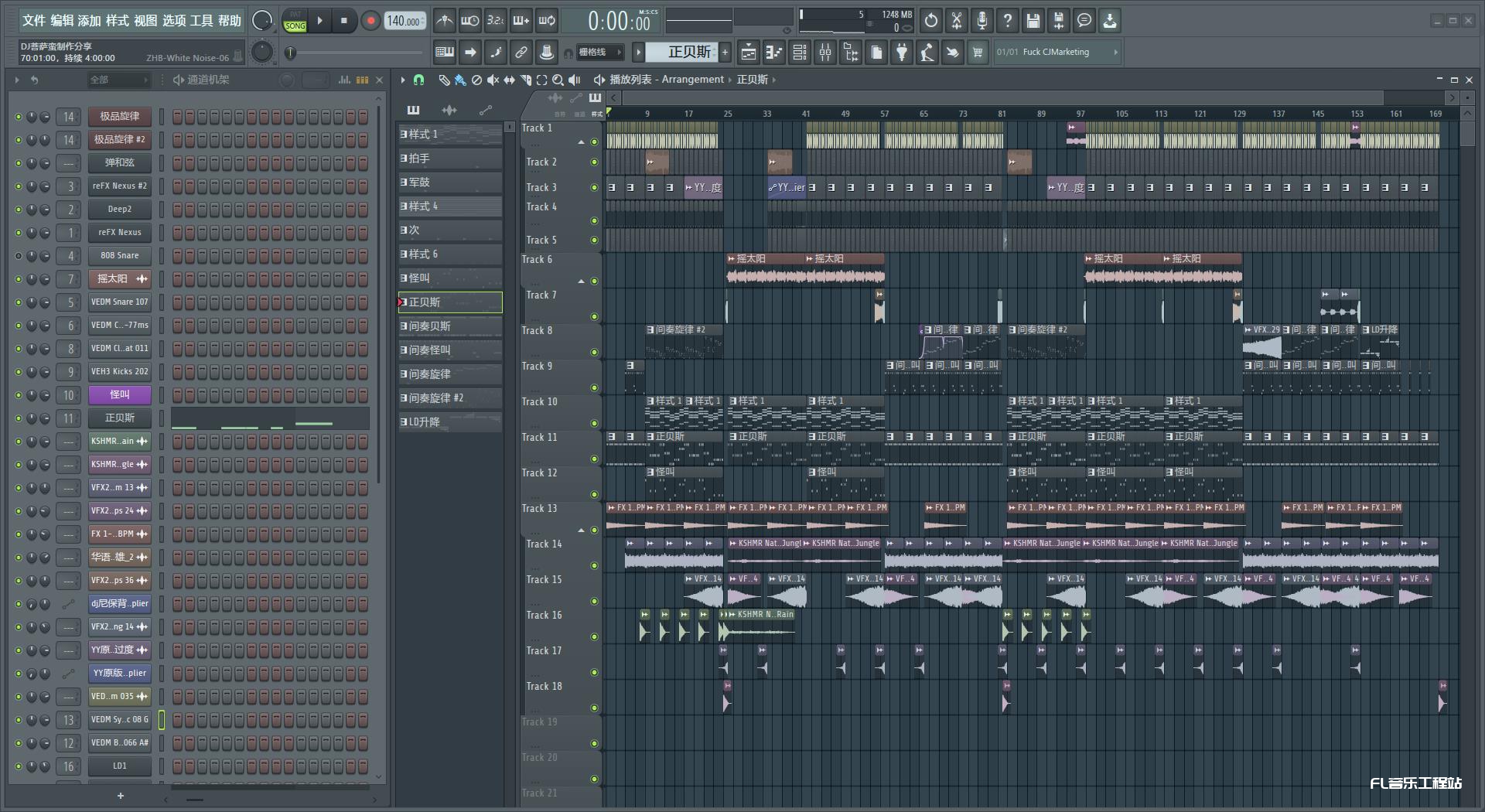Open the 选项 menu
Viewport: 1485px width, 812px height.
point(174,21)
